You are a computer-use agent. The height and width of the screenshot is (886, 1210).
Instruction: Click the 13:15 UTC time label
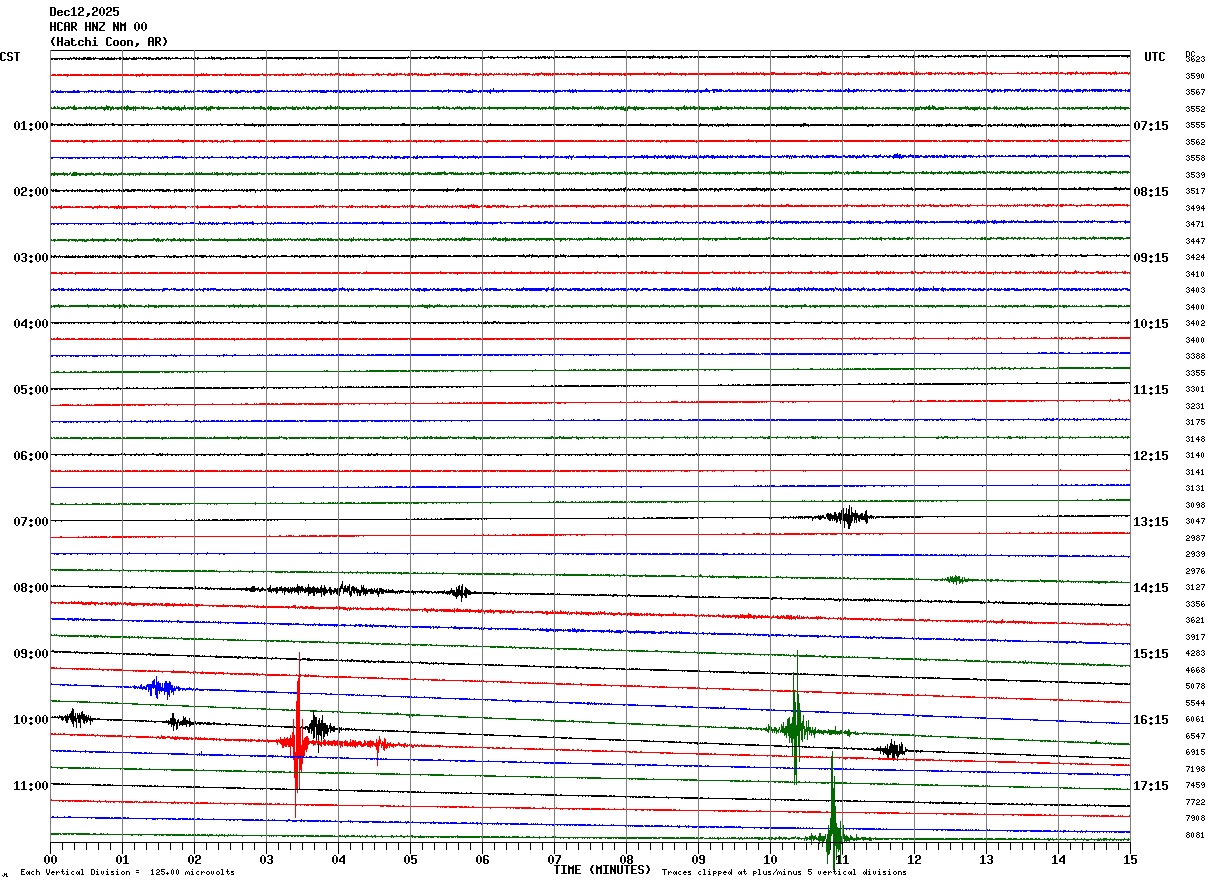1151,522
